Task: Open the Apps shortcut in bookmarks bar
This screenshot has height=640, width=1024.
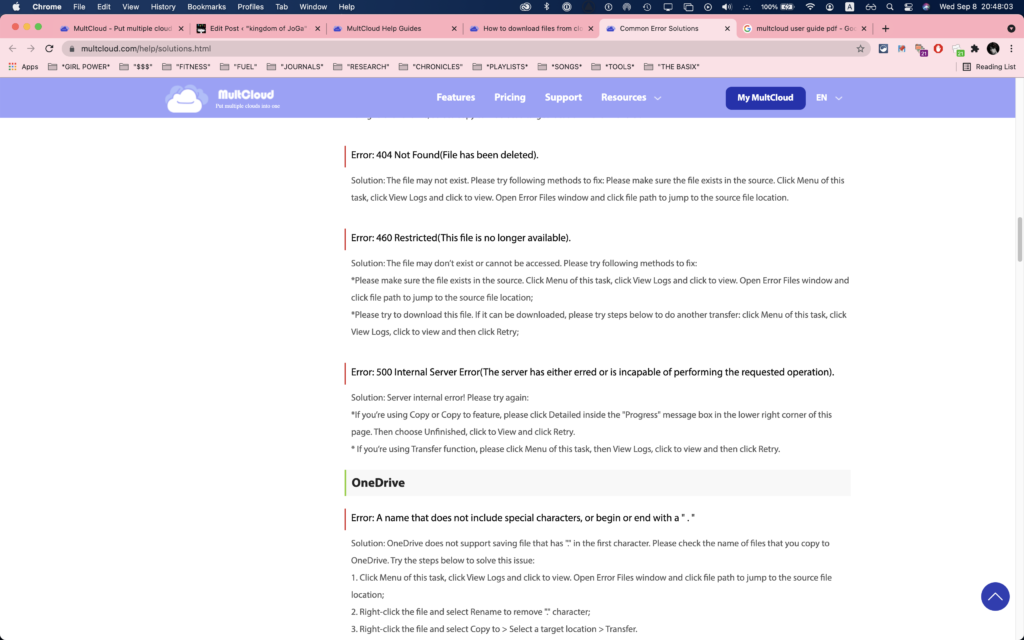Action: tap(24, 67)
